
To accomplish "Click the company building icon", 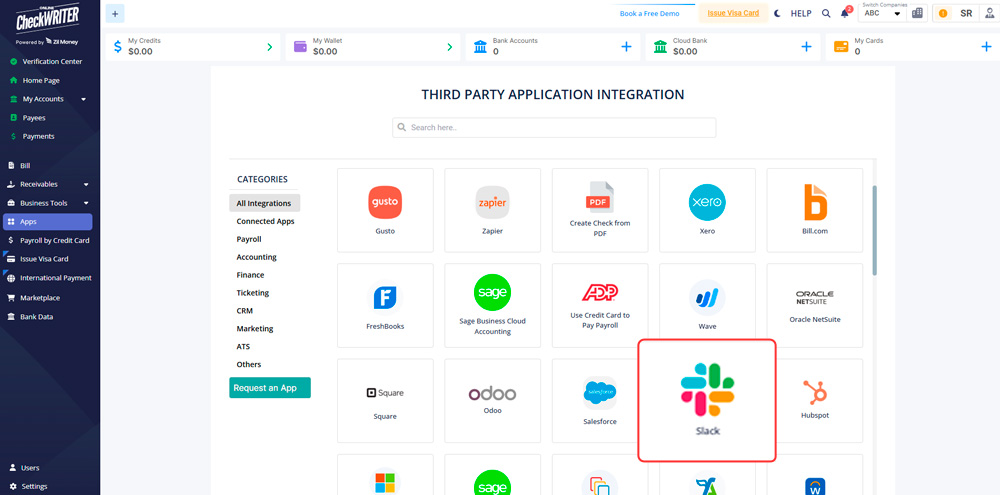I will (918, 13).
